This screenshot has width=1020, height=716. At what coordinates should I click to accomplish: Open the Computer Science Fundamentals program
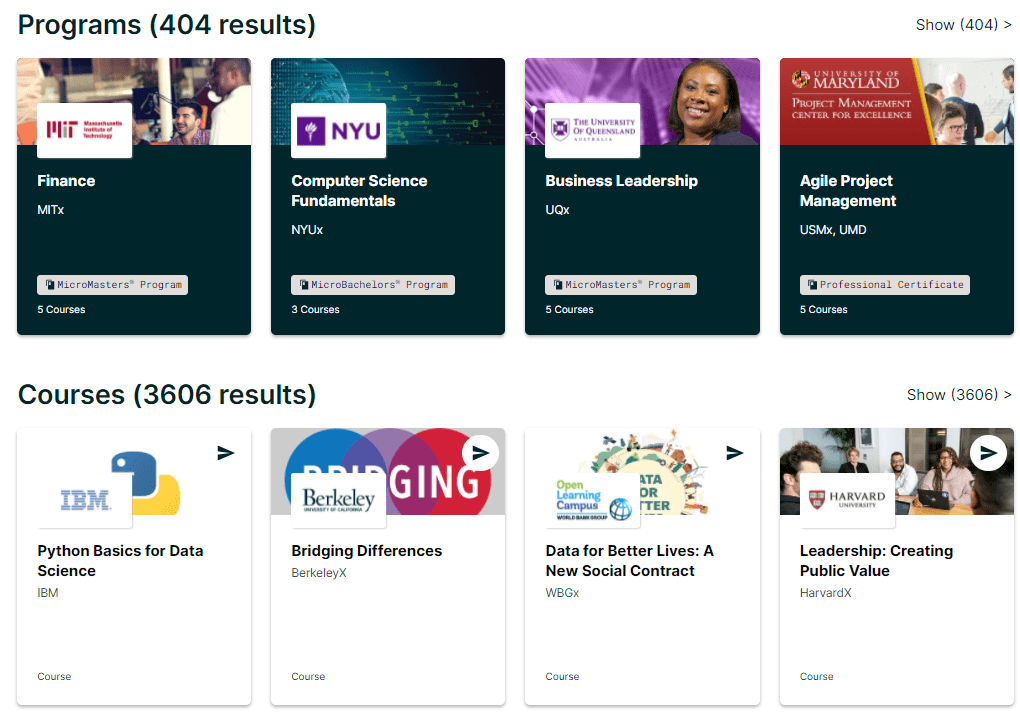coord(359,191)
